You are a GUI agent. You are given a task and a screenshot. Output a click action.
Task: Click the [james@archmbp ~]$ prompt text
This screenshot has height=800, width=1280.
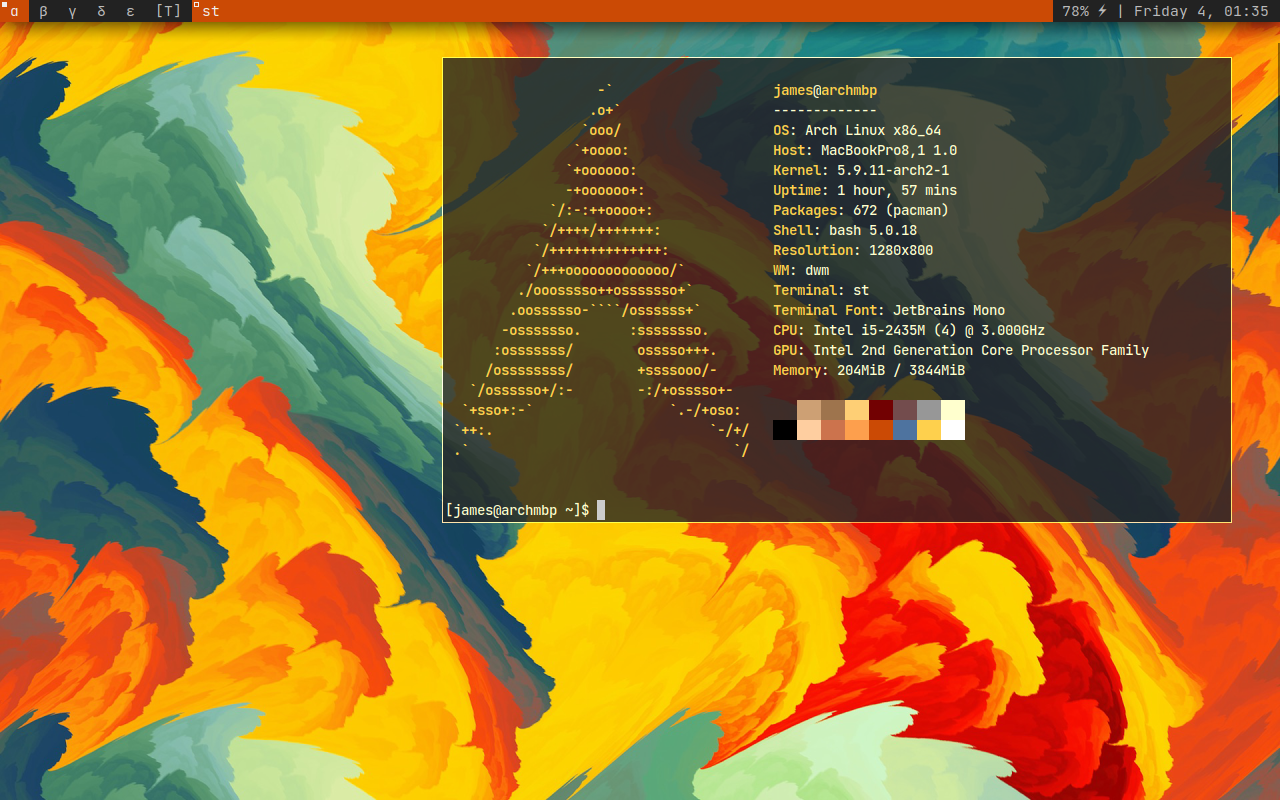click(x=517, y=510)
